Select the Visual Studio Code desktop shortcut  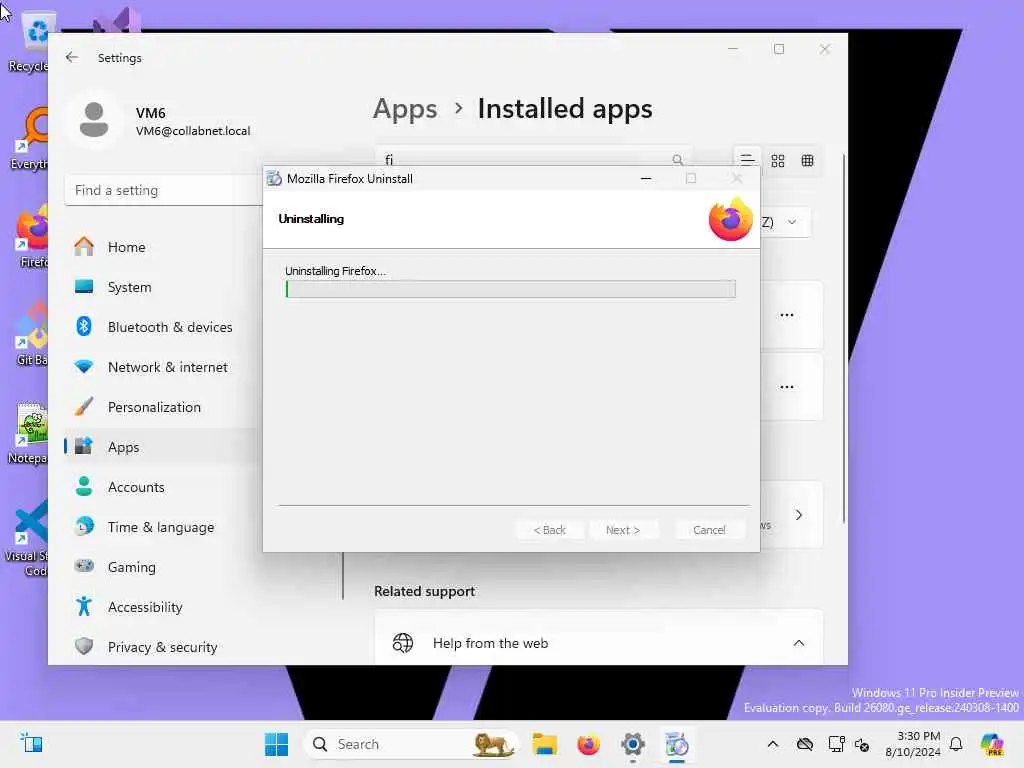click(26, 537)
